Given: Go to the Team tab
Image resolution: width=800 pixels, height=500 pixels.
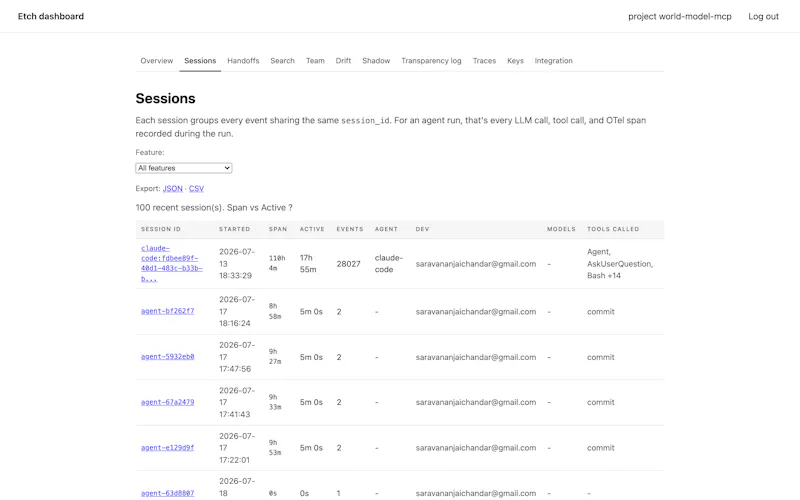Looking at the screenshot, I should [315, 61].
